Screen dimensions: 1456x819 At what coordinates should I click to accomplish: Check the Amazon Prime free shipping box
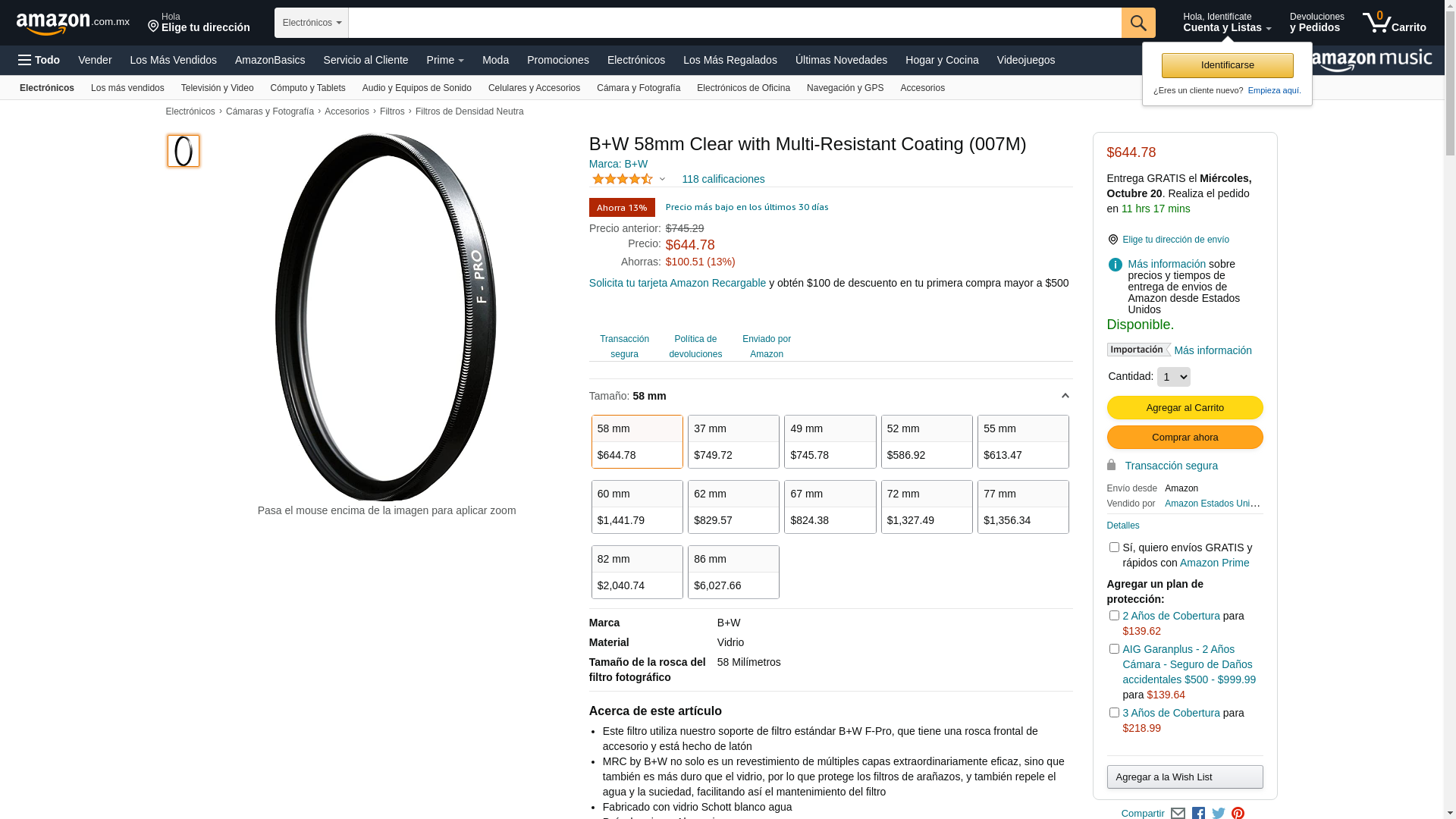1114,548
